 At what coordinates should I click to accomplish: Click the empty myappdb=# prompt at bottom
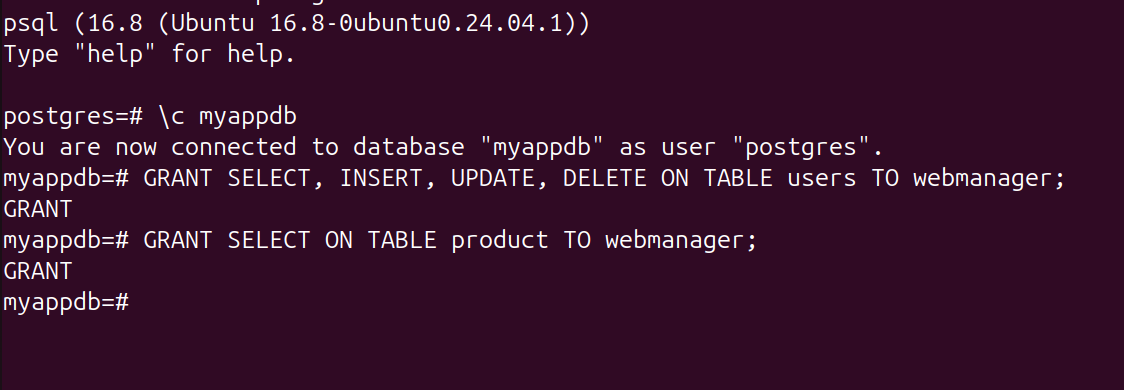point(66,302)
